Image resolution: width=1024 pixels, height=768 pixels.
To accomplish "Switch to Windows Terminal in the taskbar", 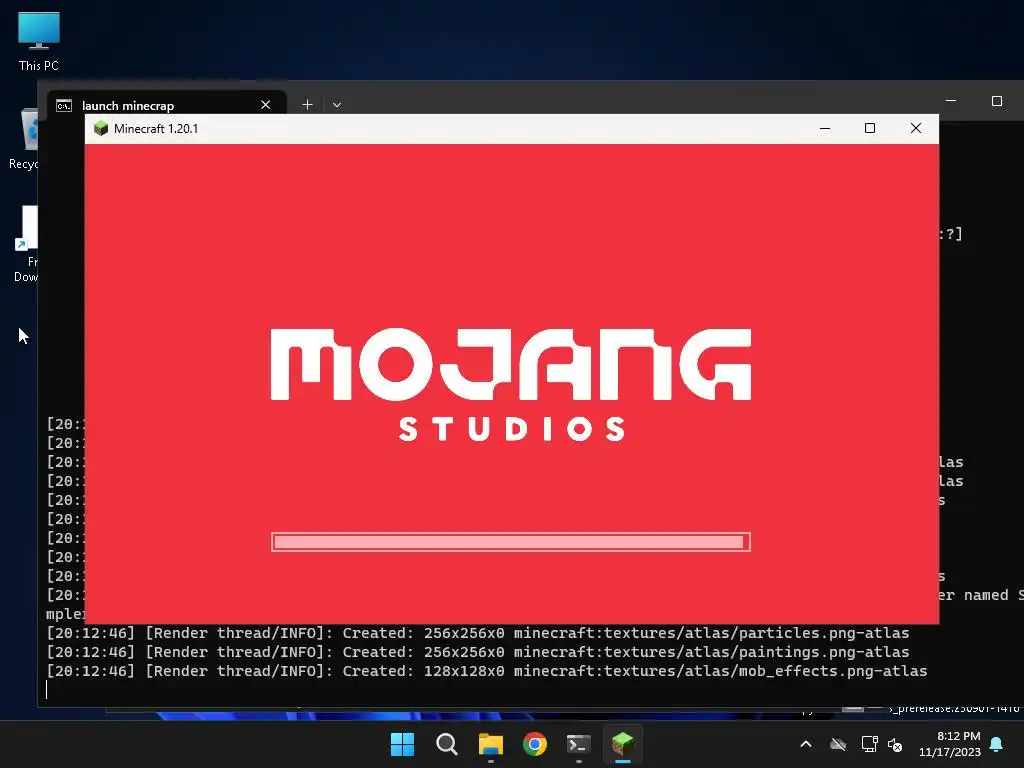I will pyautogui.click(x=579, y=744).
